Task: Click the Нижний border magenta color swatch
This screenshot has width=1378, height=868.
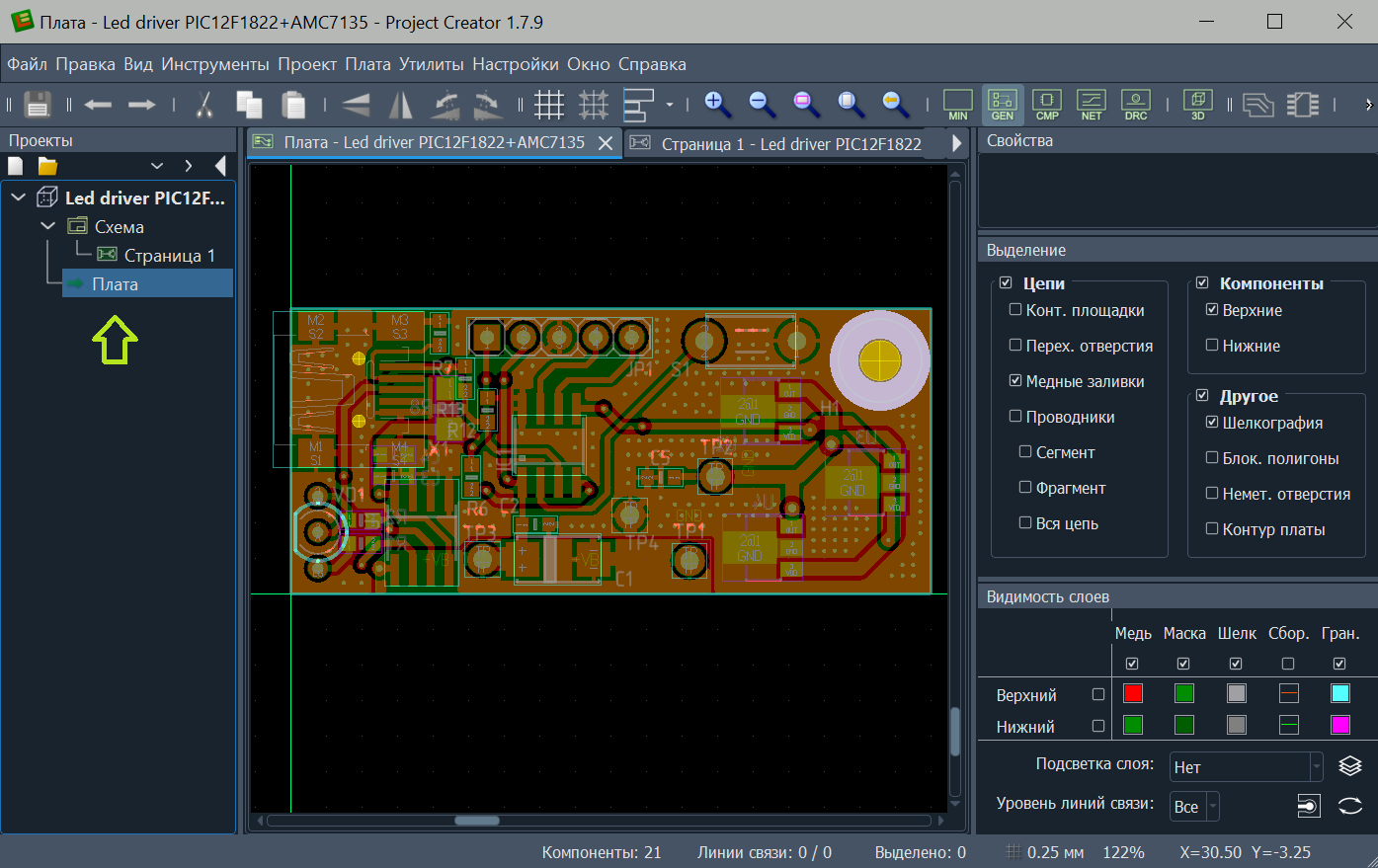Action: [1340, 726]
